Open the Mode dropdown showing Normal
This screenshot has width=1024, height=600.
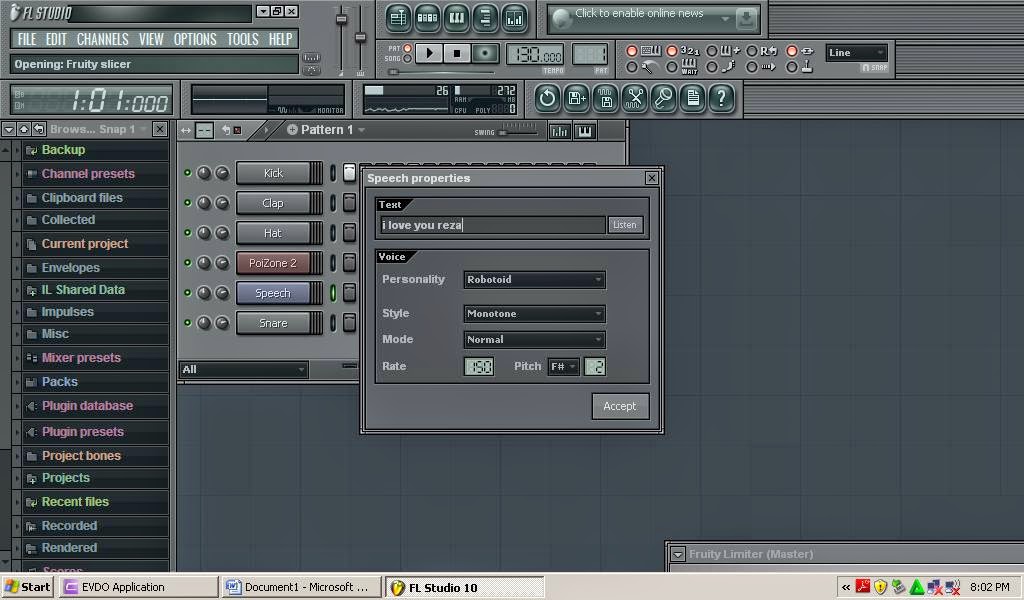click(534, 339)
